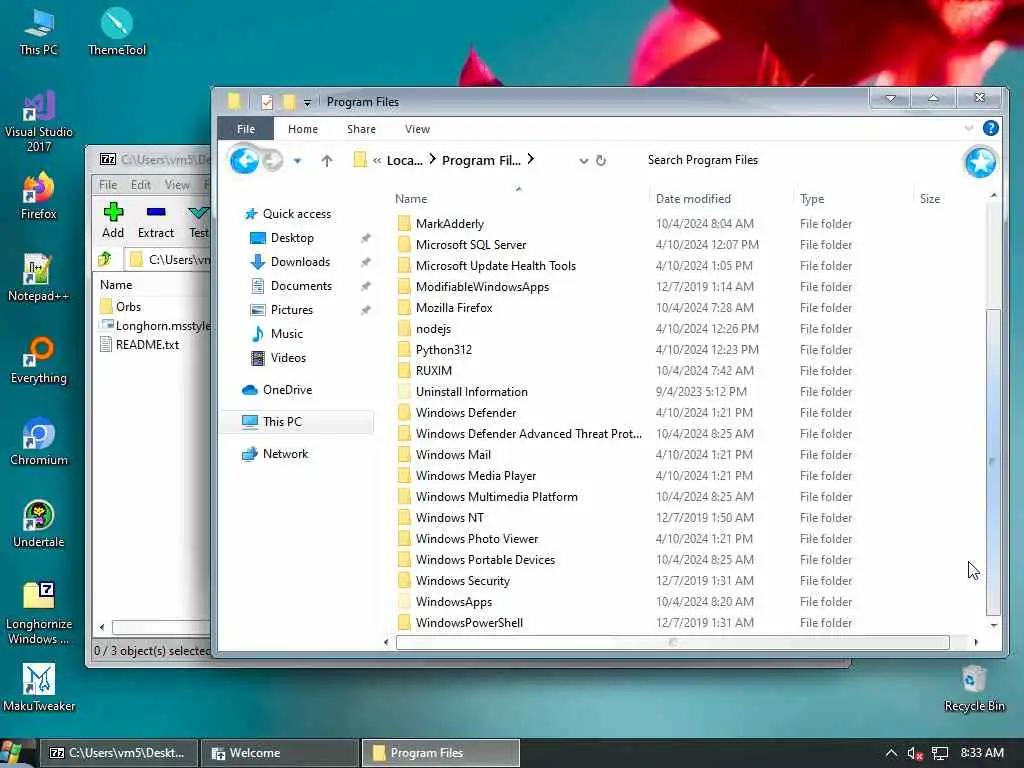Screen dimensions: 1024x768
Task: Click the Test button in 7-Zip
Action: click(199, 220)
